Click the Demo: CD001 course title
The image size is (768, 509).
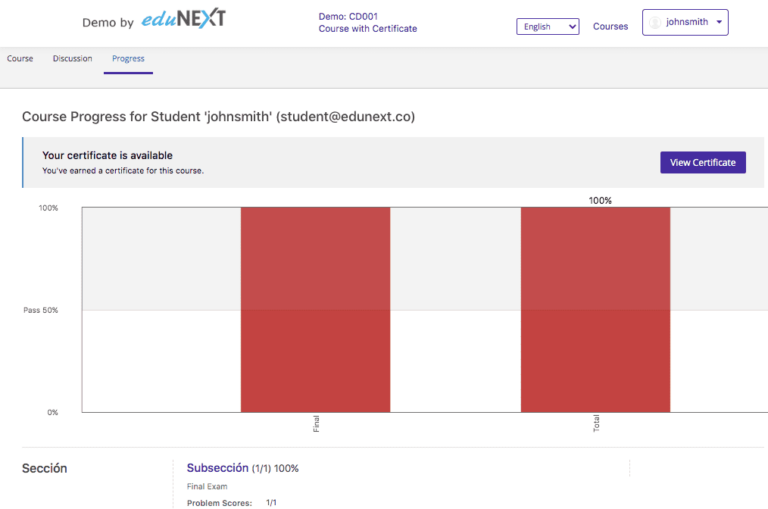click(x=348, y=17)
